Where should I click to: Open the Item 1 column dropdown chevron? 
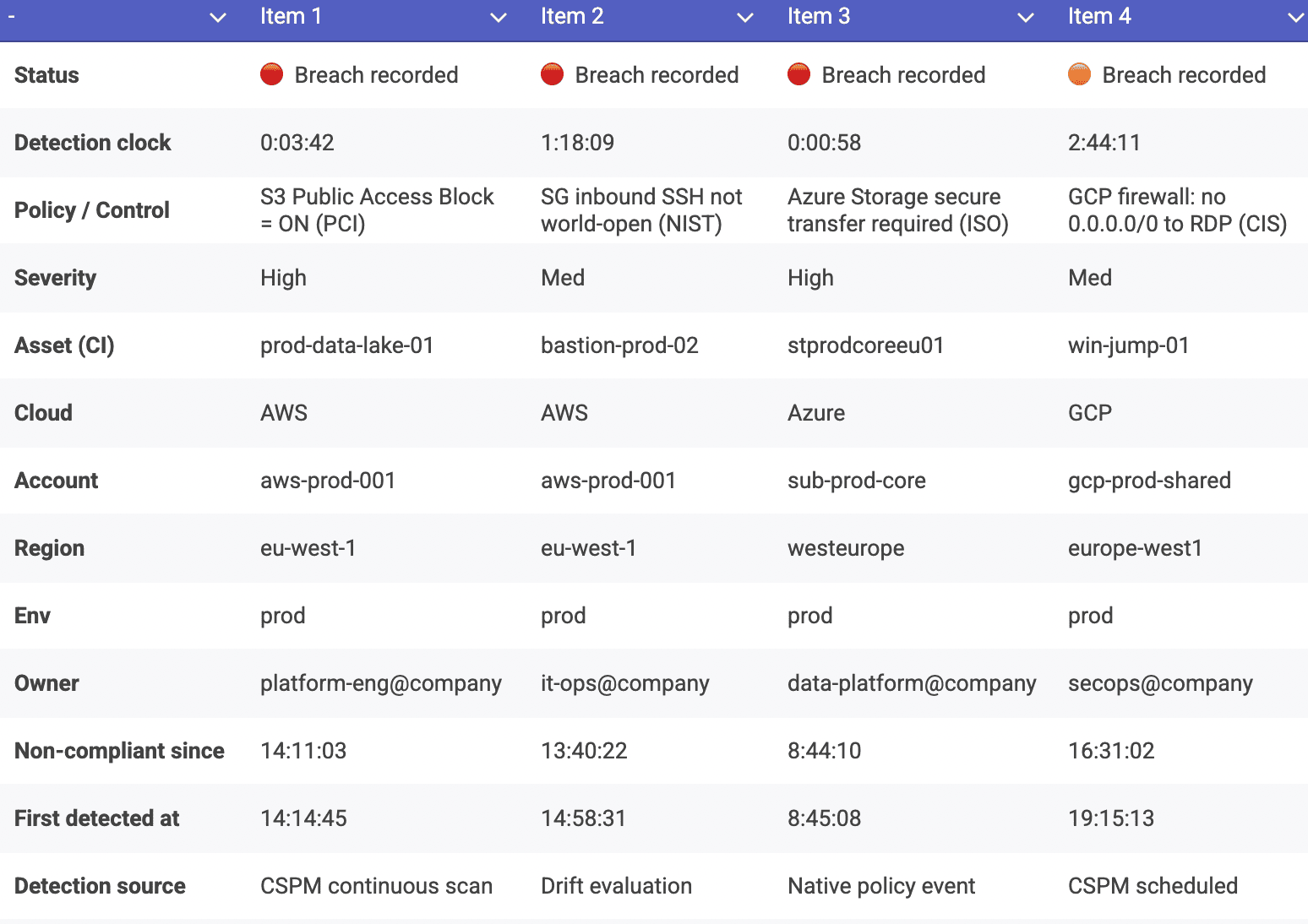click(x=499, y=18)
